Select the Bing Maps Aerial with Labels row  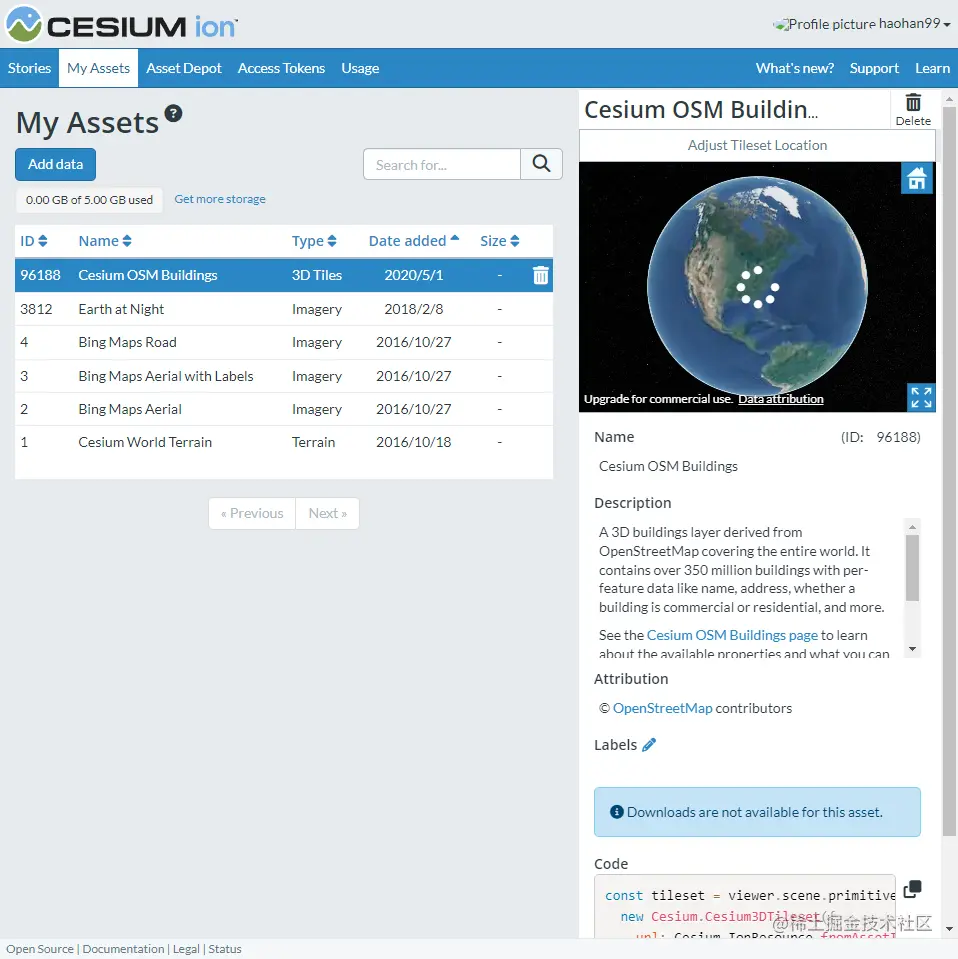(284, 376)
